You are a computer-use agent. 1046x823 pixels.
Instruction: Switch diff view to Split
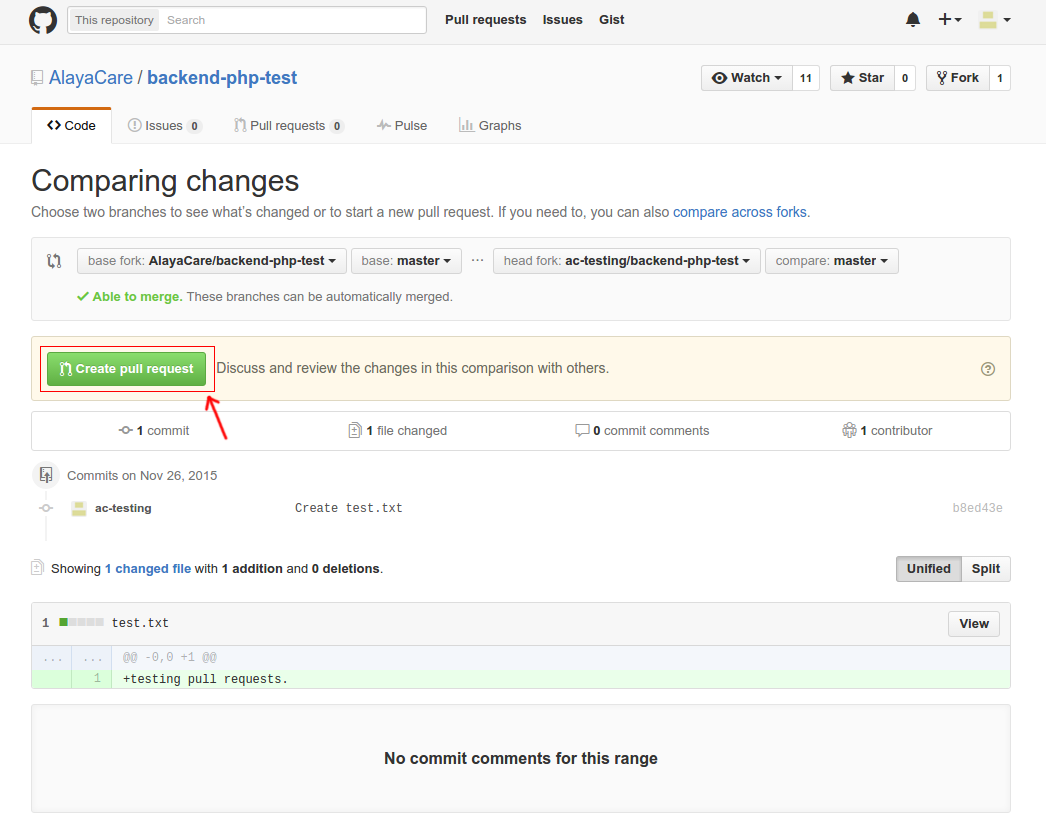pyautogui.click(x=985, y=569)
